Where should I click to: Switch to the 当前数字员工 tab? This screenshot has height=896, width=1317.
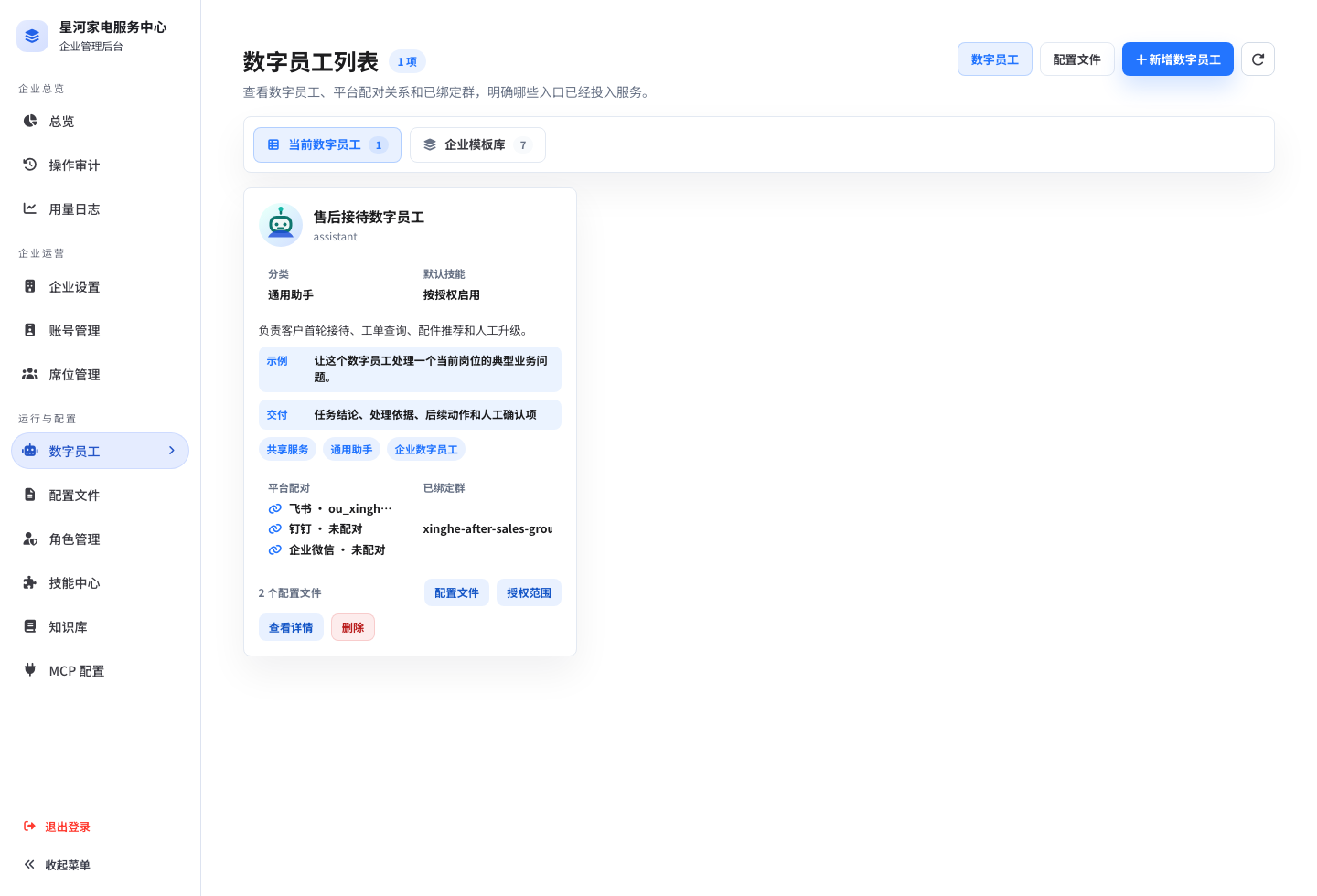(327, 144)
